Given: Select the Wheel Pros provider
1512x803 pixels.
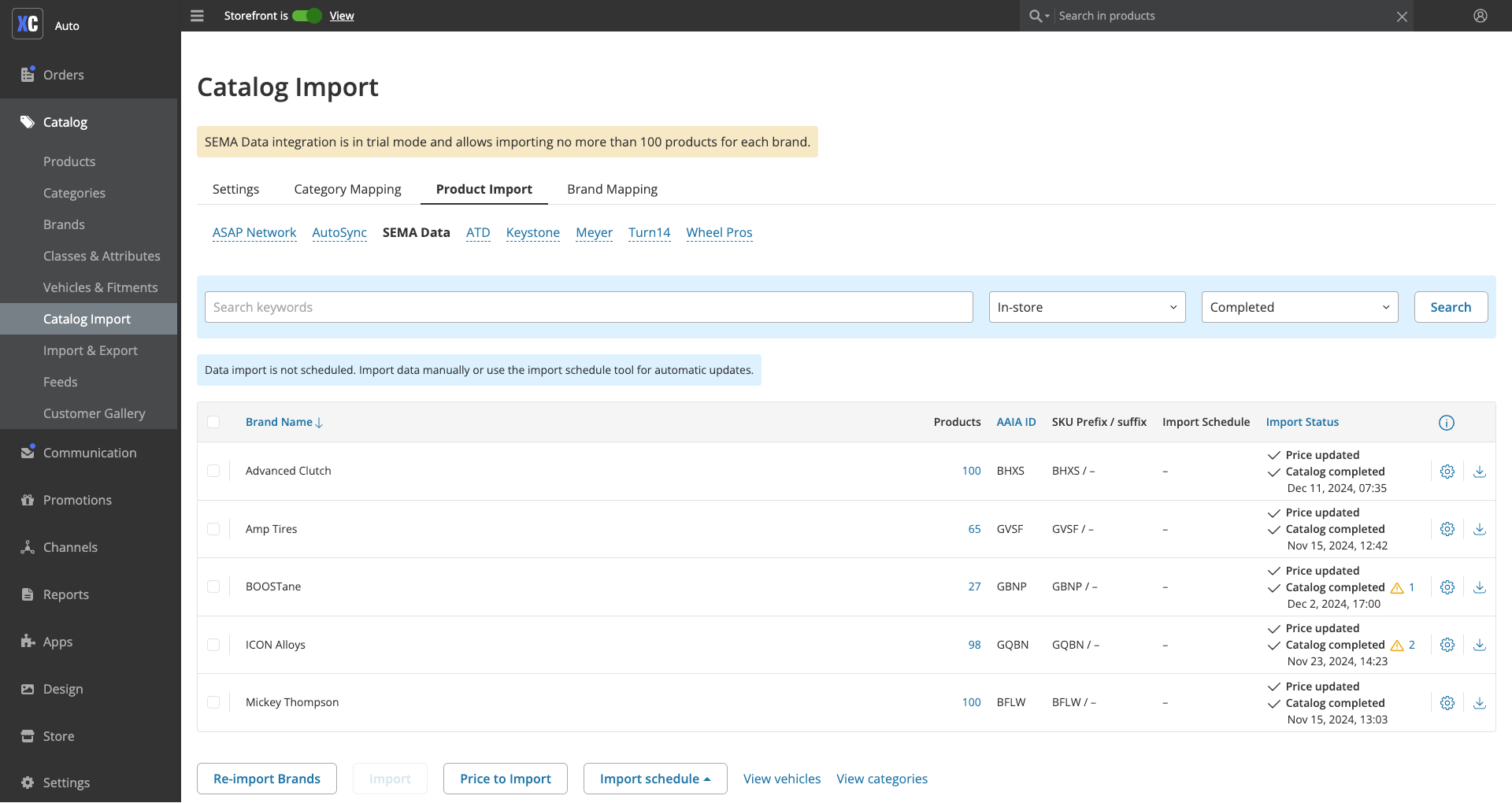Looking at the screenshot, I should 719,232.
